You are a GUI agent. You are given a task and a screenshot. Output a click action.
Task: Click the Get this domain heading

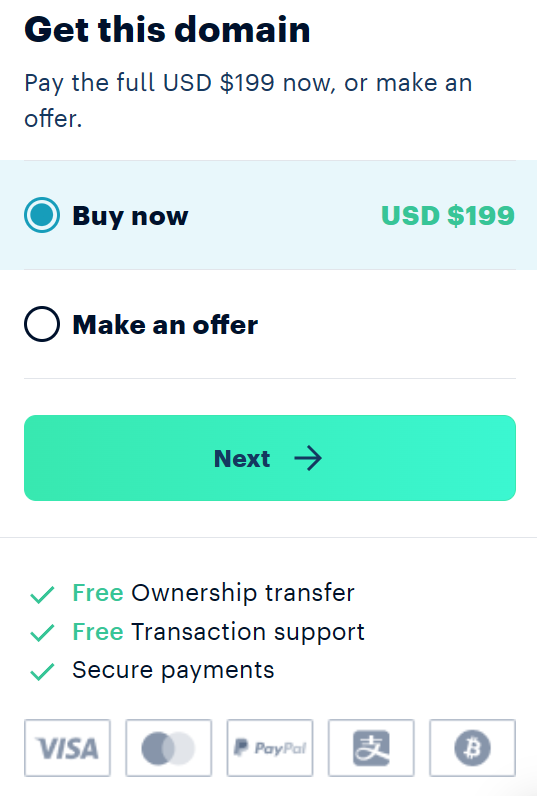click(167, 29)
